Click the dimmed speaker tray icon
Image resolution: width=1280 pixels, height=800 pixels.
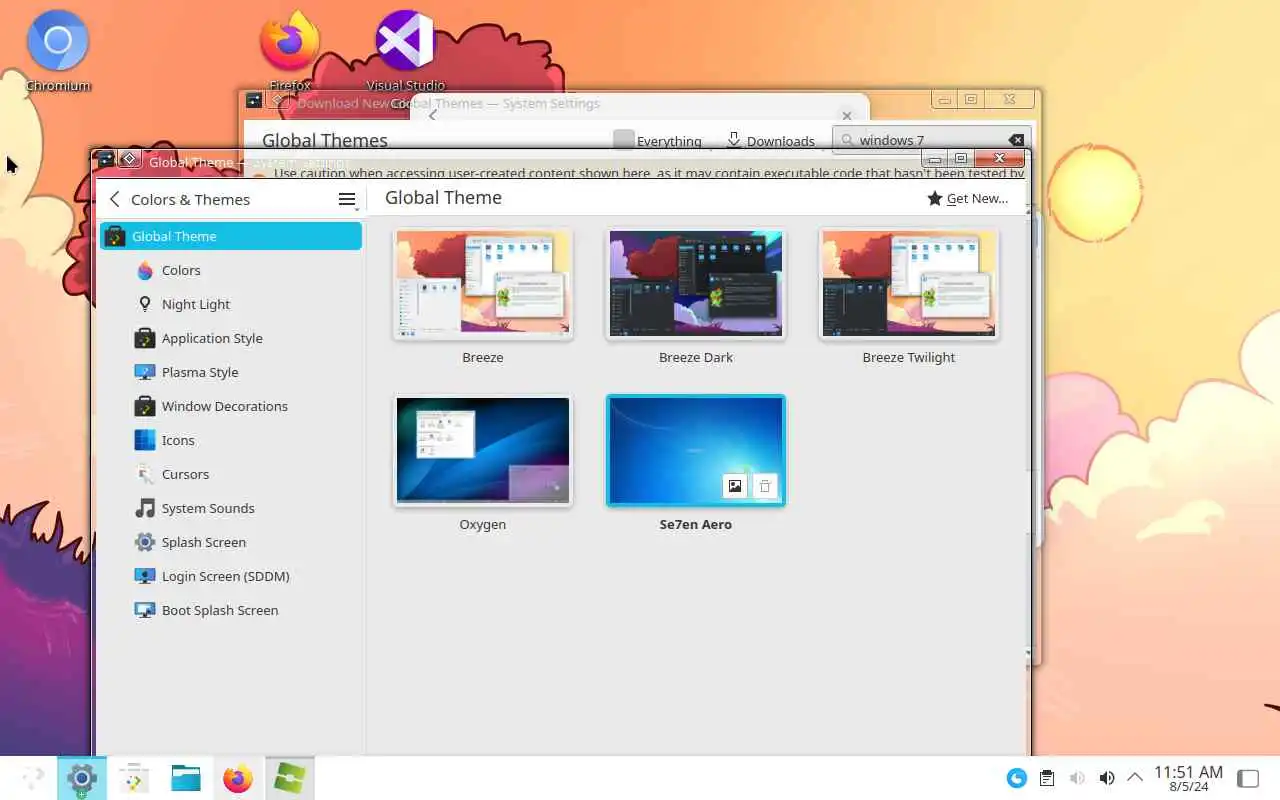pos(1076,778)
